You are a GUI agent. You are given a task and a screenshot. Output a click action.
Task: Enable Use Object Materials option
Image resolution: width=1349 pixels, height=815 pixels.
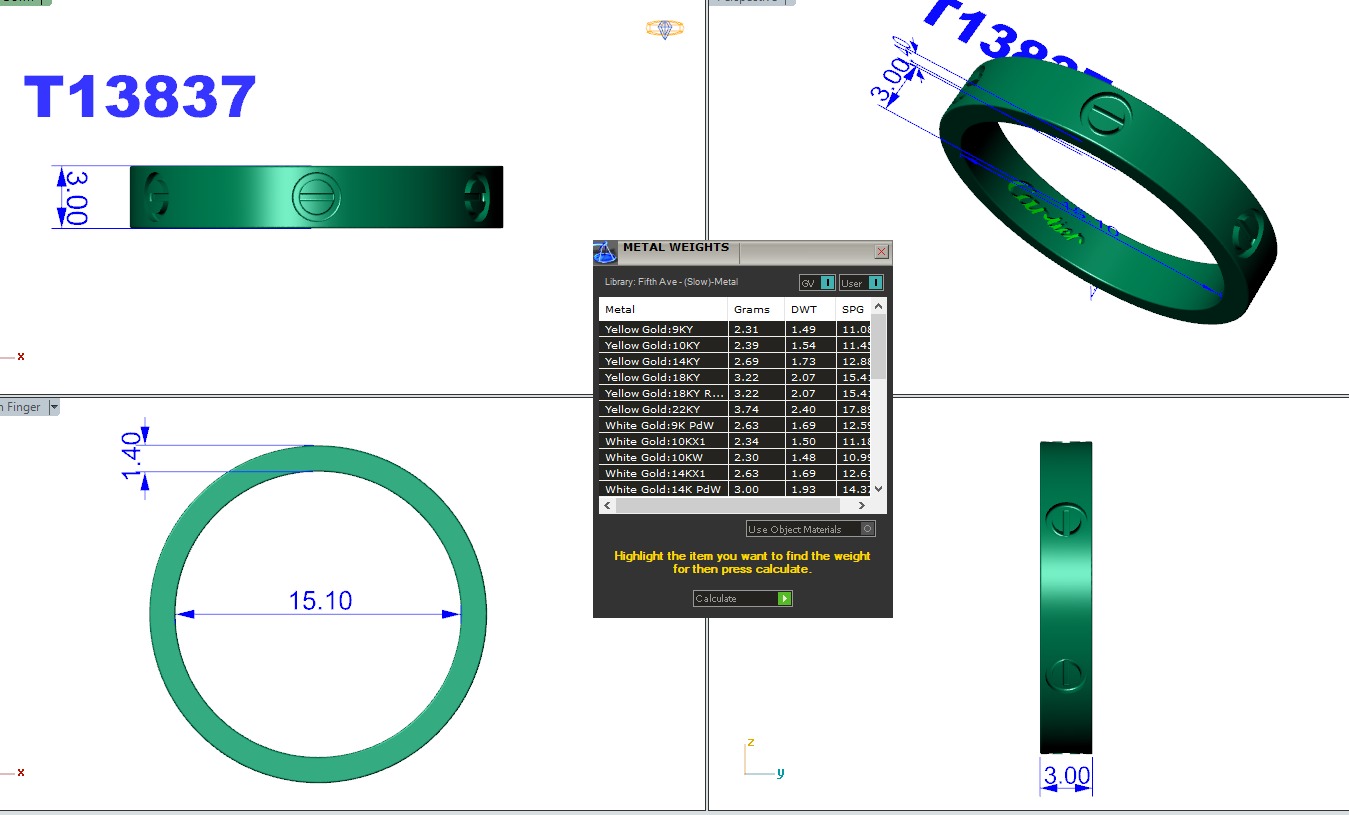(867, 529)
